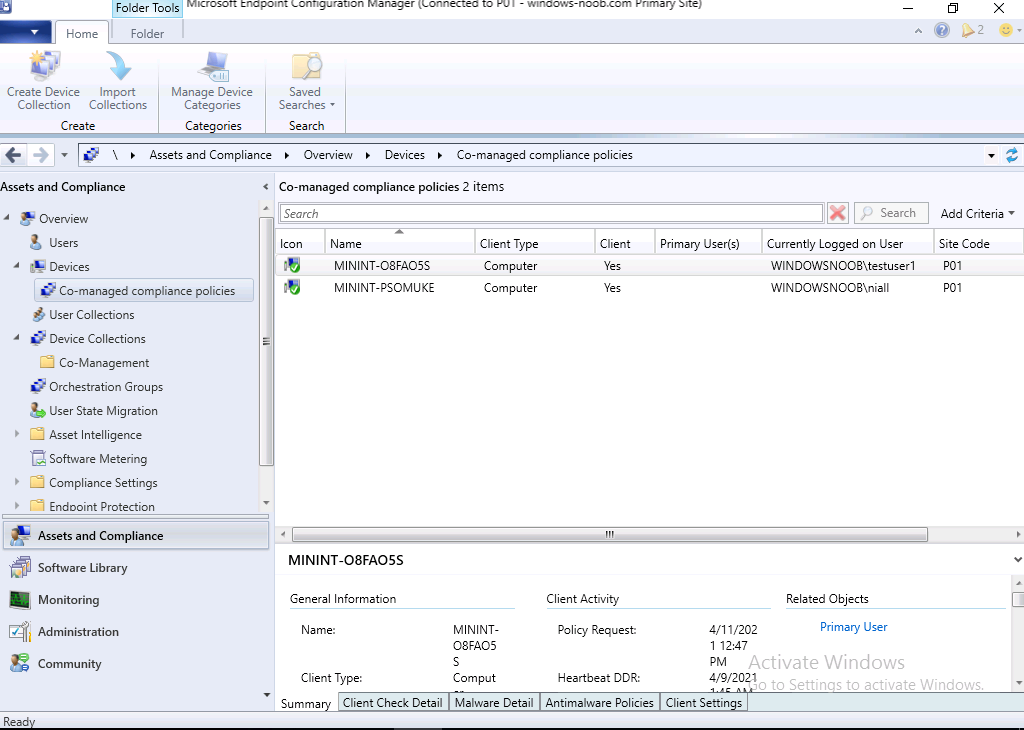Click the MININT-PSOMUKE device status icon
Viewport: 1024px width, 730px height.
(292, 287)
